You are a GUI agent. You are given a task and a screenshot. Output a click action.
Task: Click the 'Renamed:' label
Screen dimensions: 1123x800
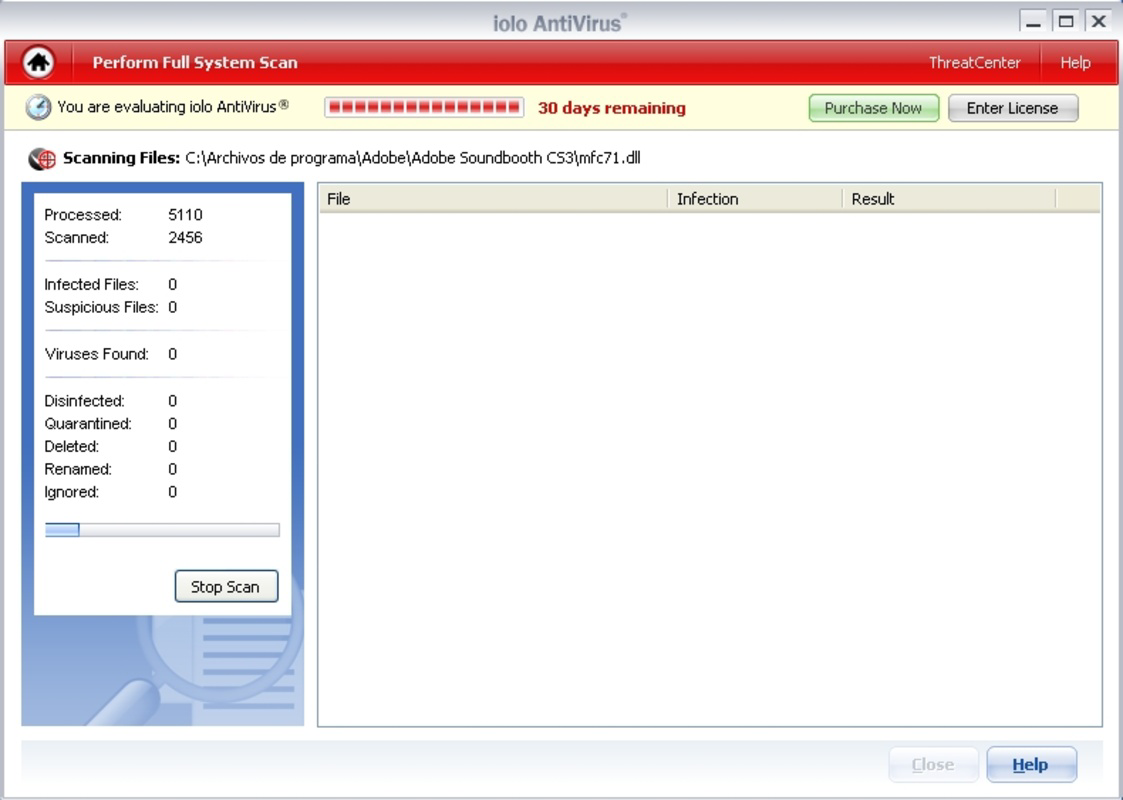[78, 470]
